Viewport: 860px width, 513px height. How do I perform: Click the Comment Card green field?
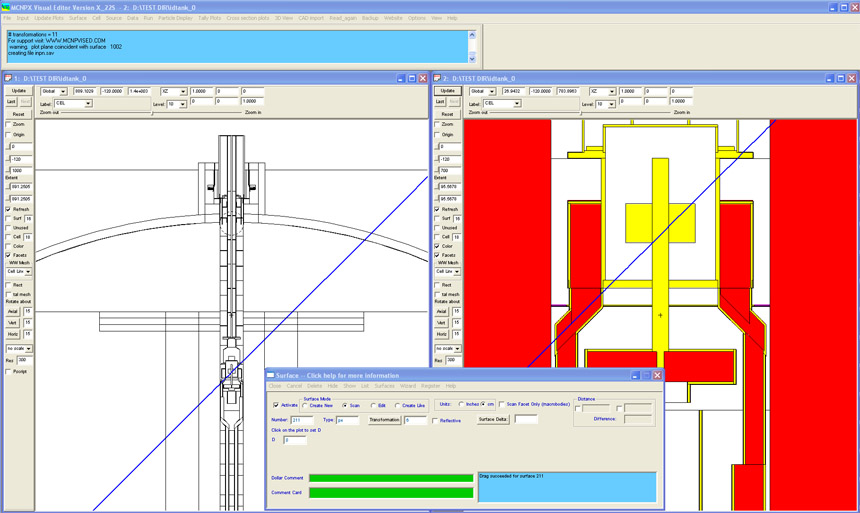coord(391,493)
